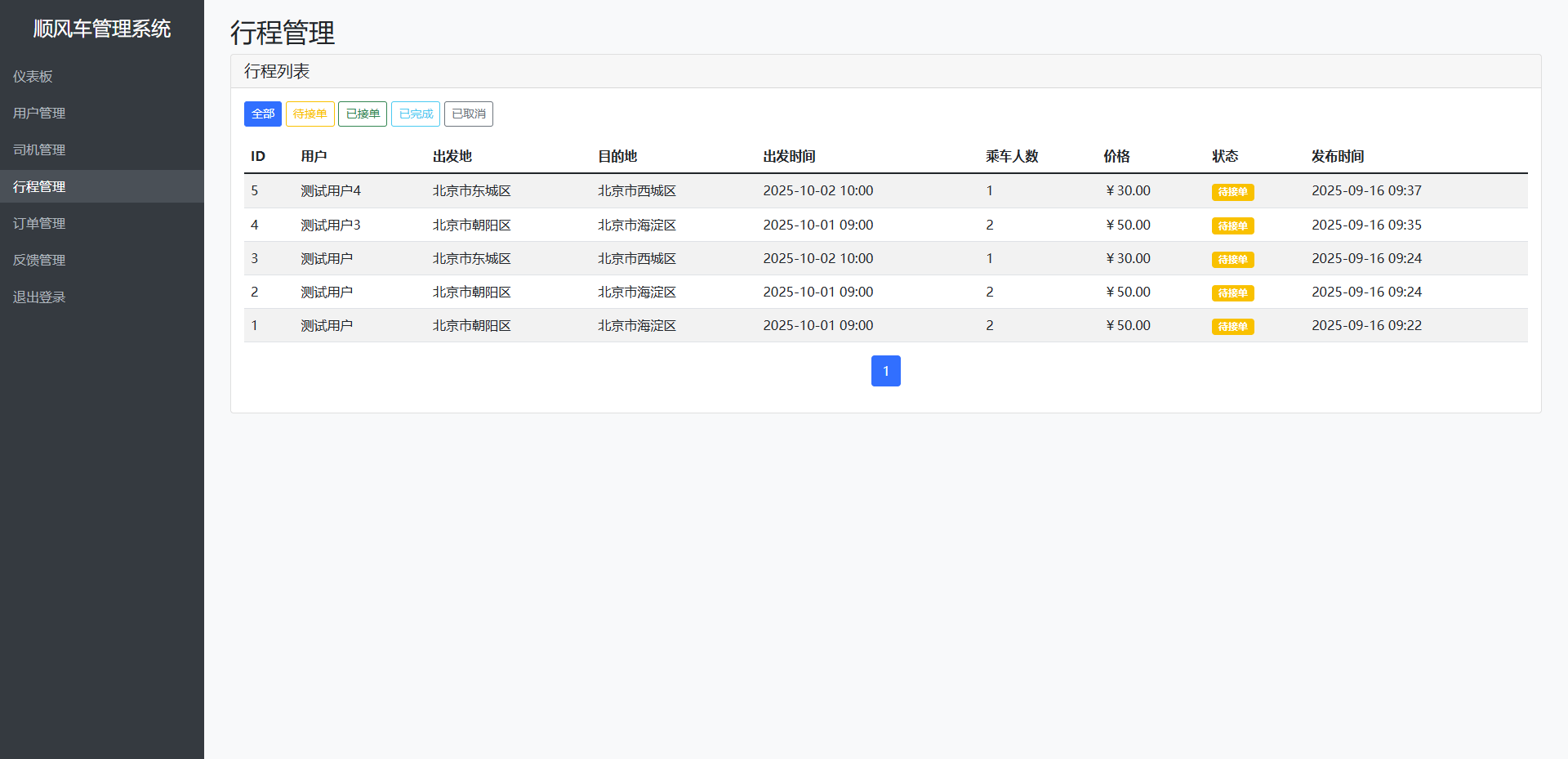Click 待接单 status badge for trip 1
1568x759 pixels.
coord(1232,327)
